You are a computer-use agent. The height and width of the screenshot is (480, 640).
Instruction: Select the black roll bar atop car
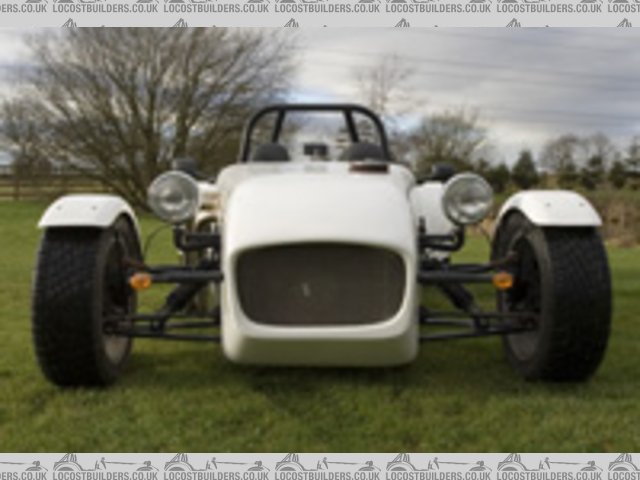click(315, 109)
